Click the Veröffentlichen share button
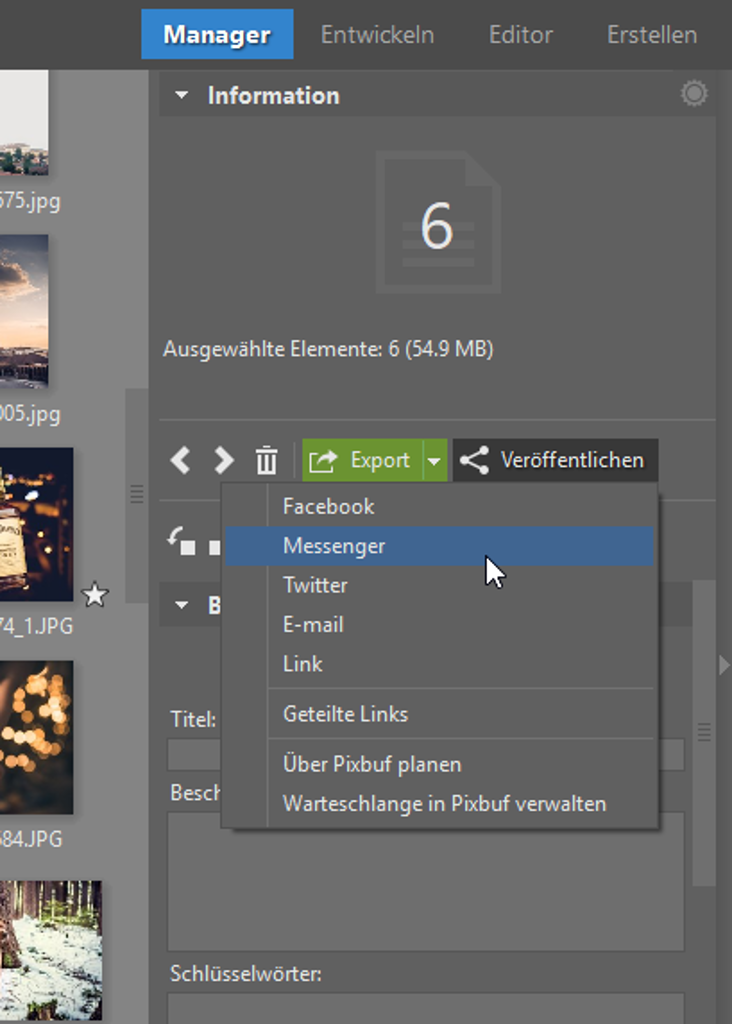Viewport: 732px width, 1024px height. click(555, 460)
